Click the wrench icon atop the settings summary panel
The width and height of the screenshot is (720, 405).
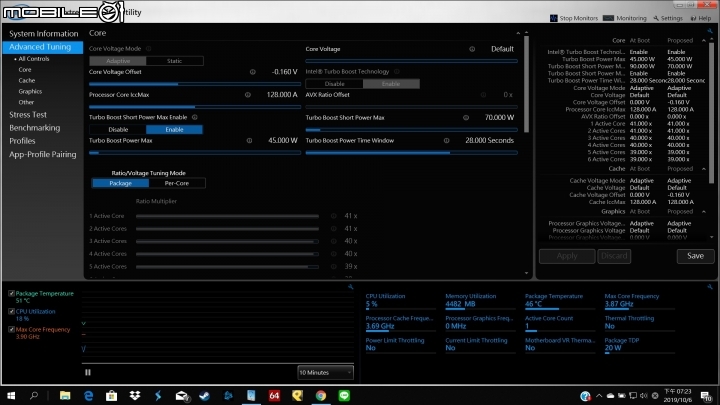tap(710, 31)
